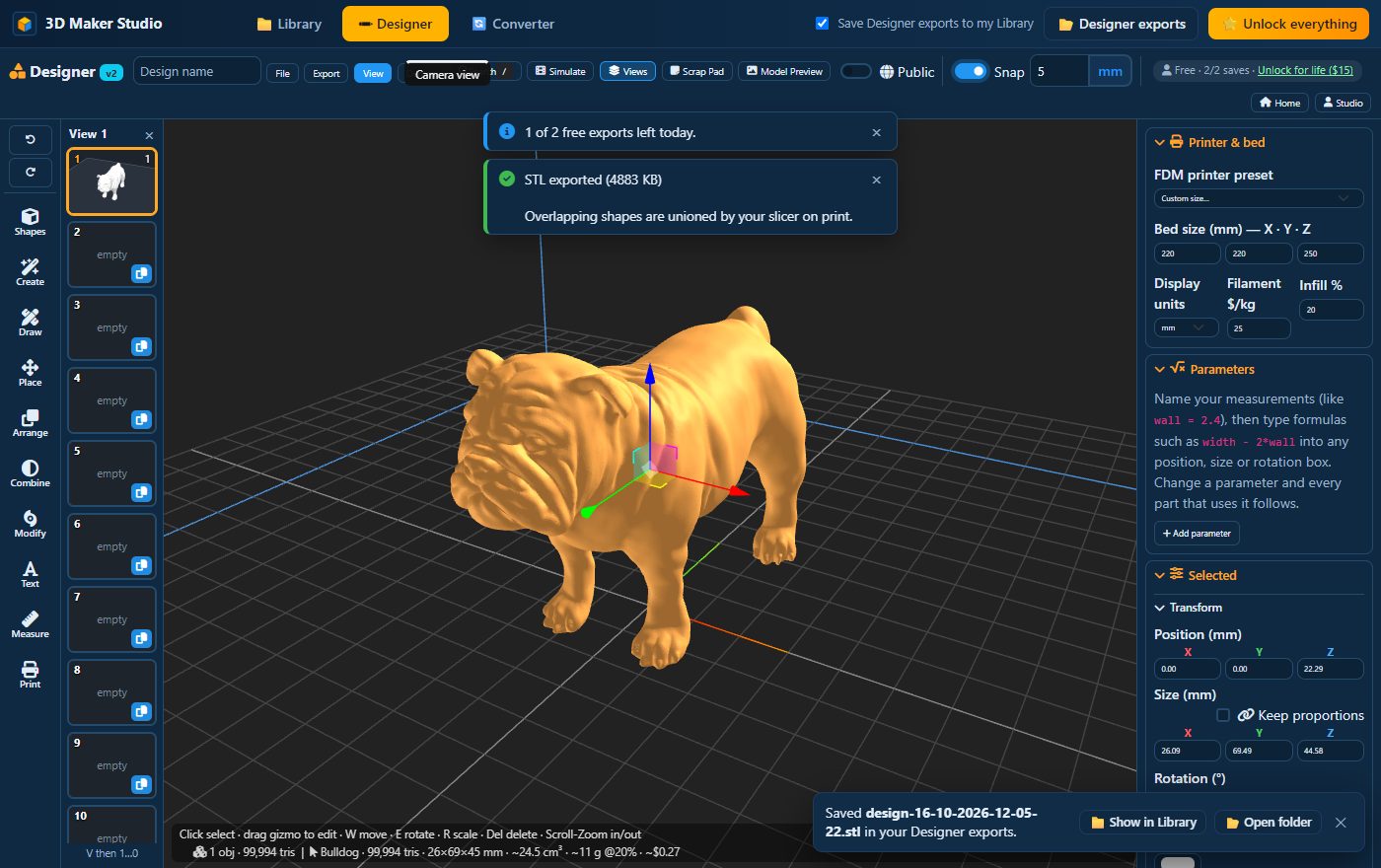Open the FDM printer preset dropdown
The image size is (1381, 868).
coord(1259,198)
